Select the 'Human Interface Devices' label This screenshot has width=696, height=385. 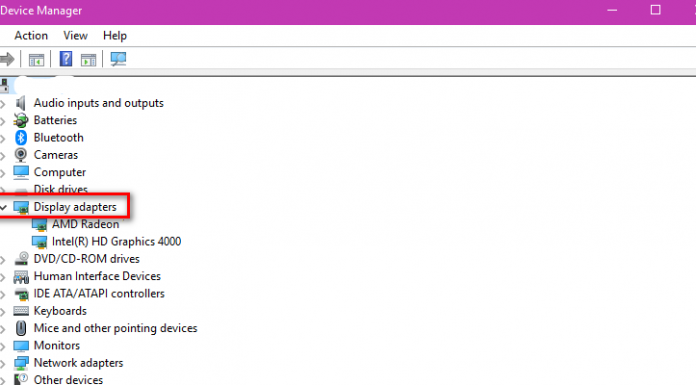coord(97,276)
